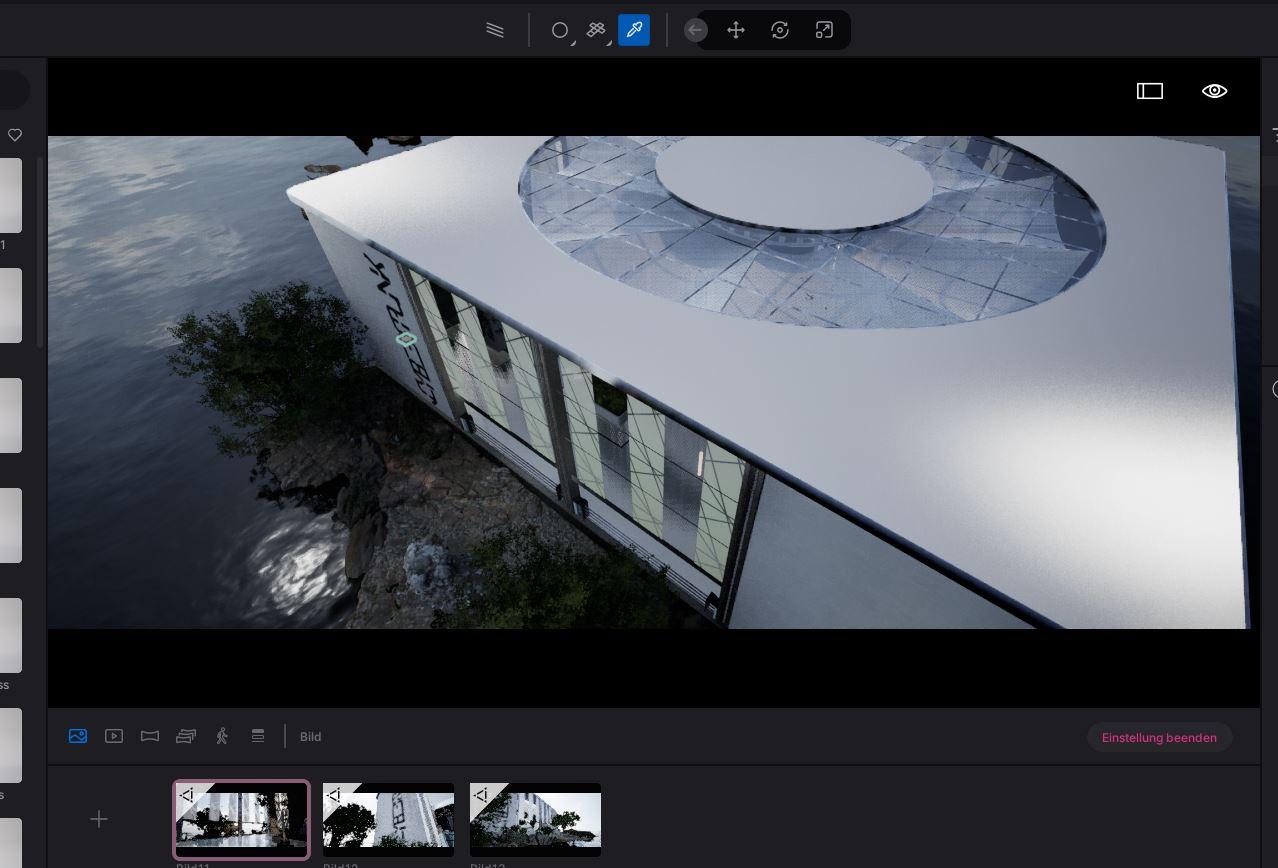Click the Bild label in media dock
1278x868 pixels.
click(x=311, y=737)
